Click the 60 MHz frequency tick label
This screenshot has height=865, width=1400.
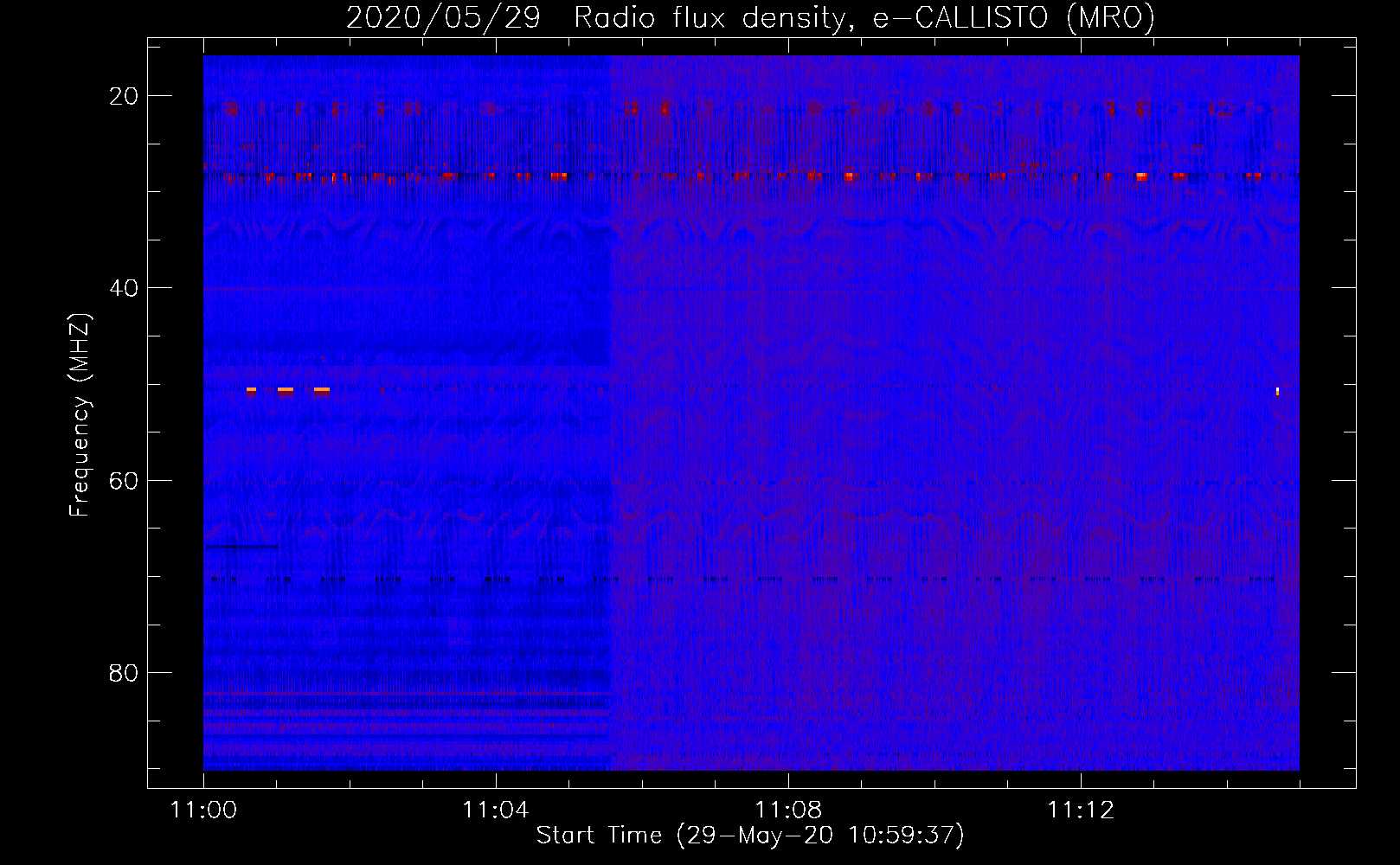(124, 481)
